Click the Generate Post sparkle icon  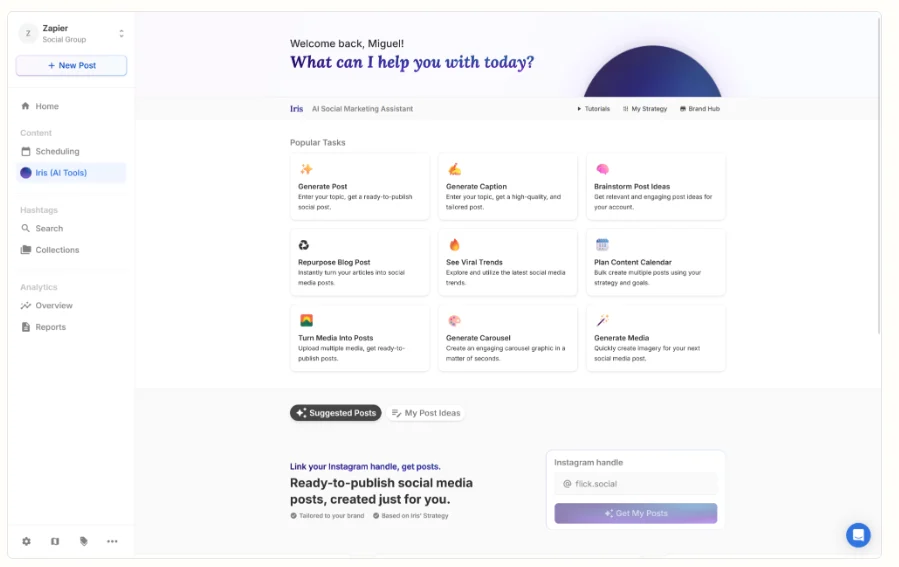306,169
